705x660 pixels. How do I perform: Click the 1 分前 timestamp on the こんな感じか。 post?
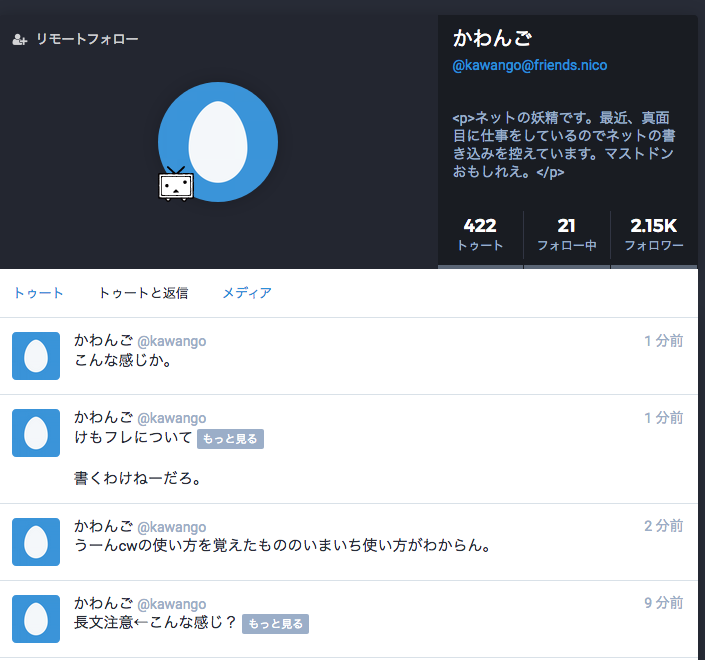click(x=663, y=341)
